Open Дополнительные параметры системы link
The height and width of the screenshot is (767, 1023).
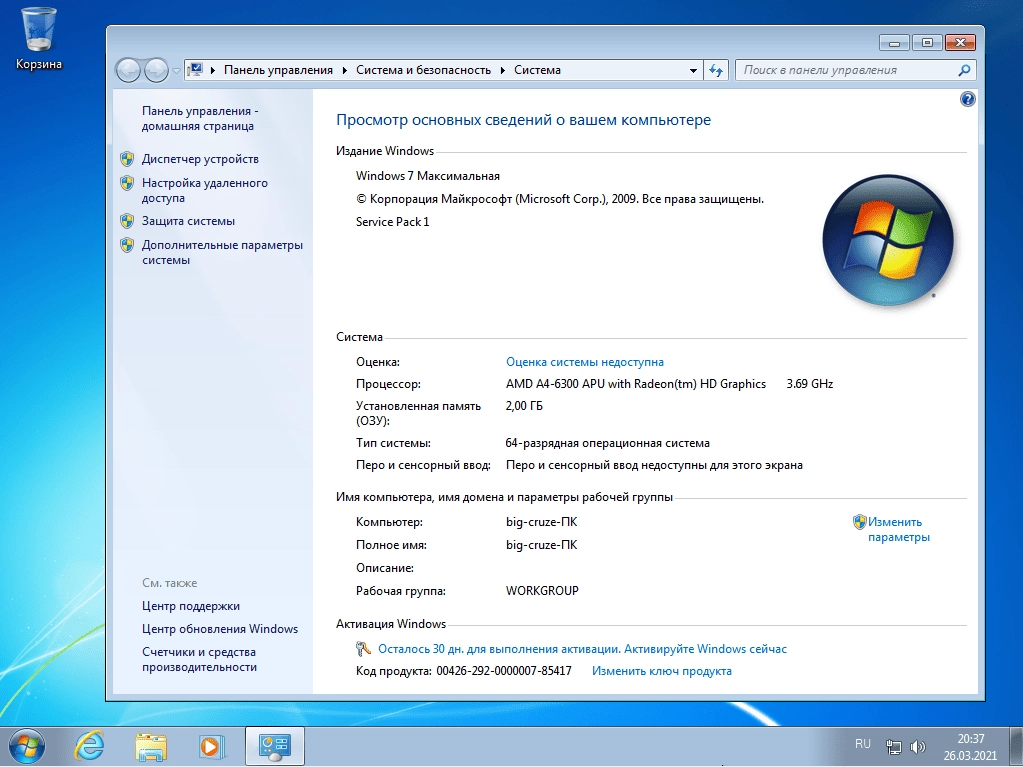click(x=222, y=252)
